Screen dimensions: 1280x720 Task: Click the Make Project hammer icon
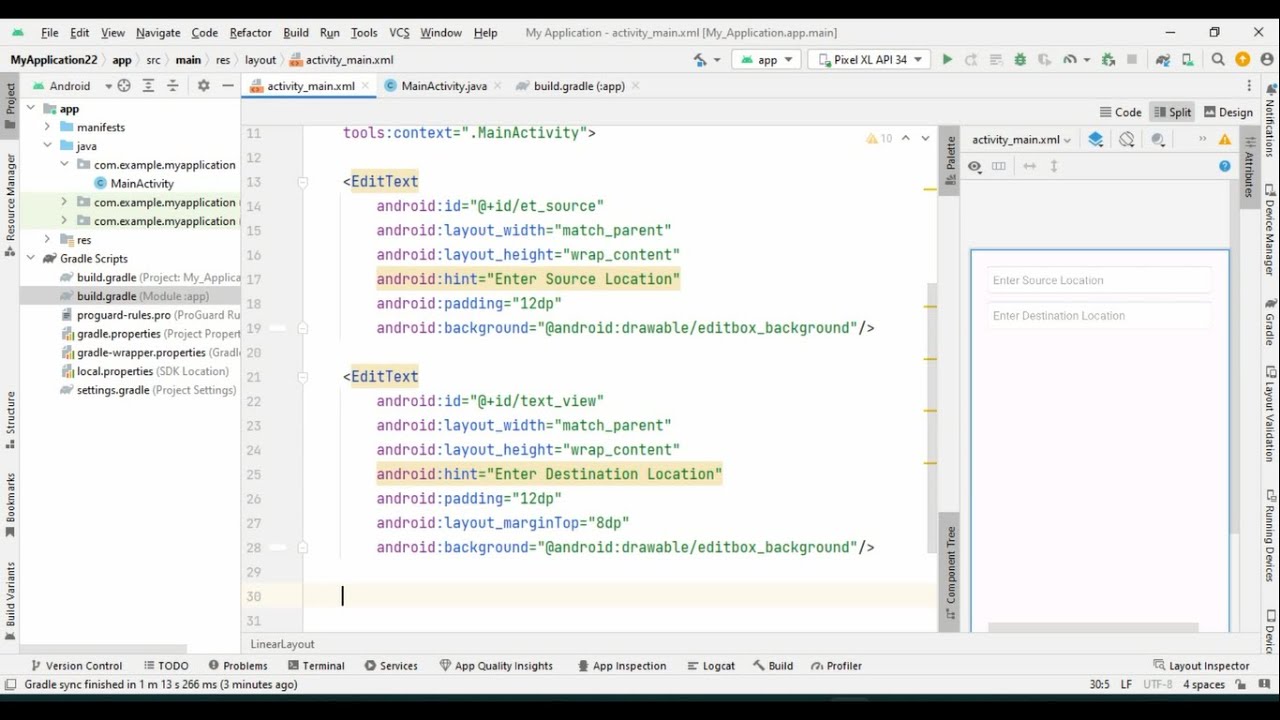click(700, 60)
